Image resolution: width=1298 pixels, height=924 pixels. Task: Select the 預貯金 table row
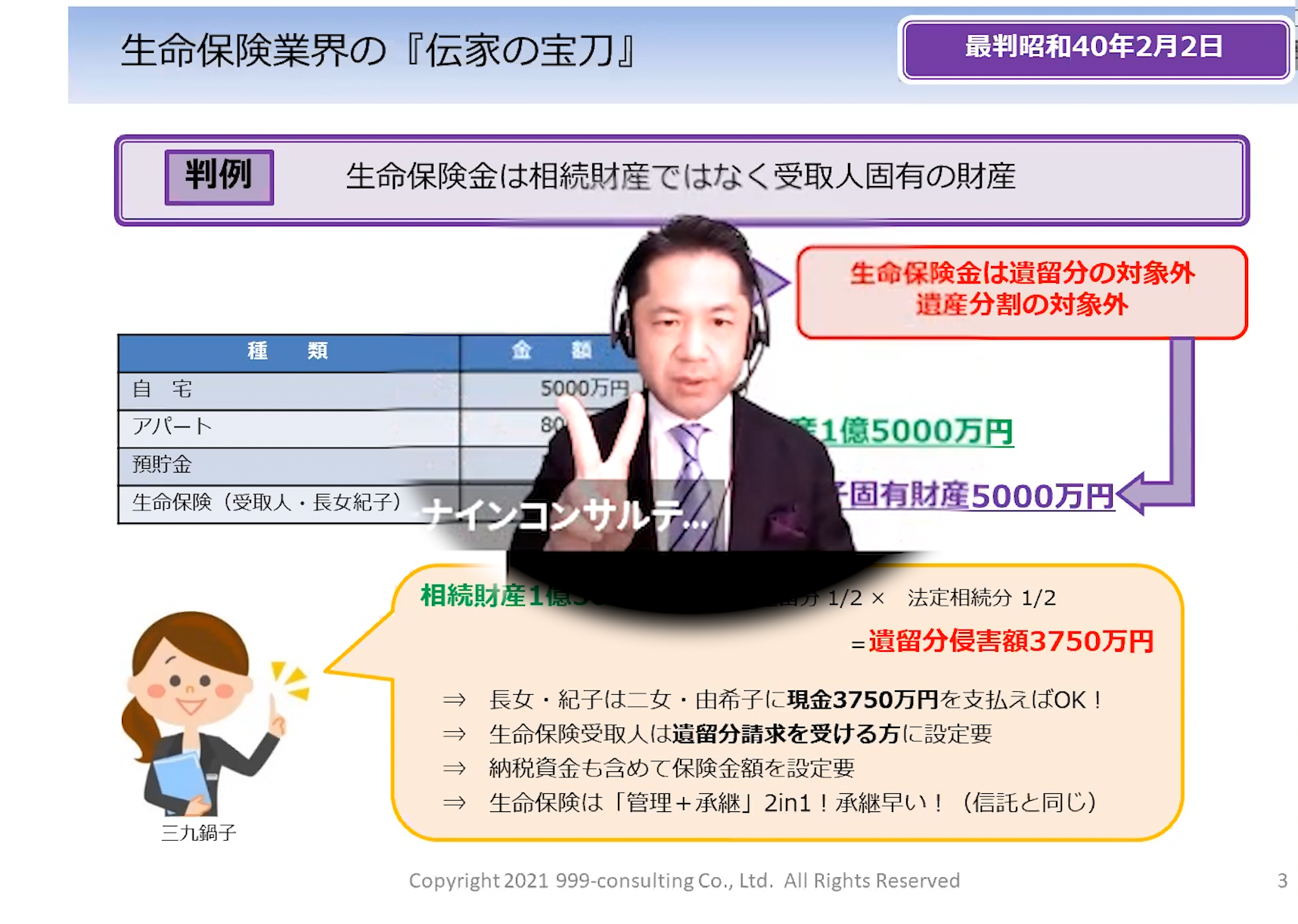pos(288,465)
